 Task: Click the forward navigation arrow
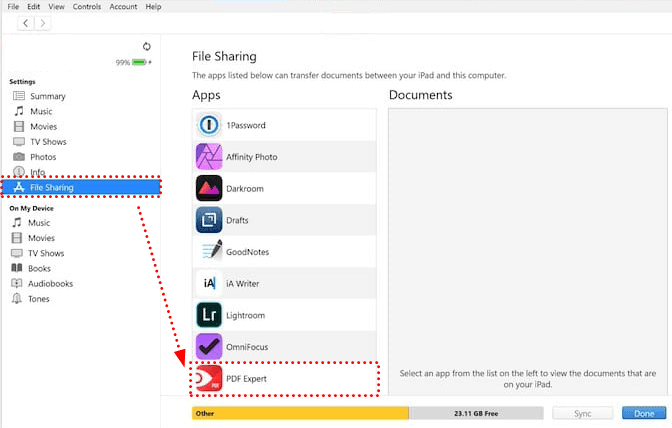[42, 23]
